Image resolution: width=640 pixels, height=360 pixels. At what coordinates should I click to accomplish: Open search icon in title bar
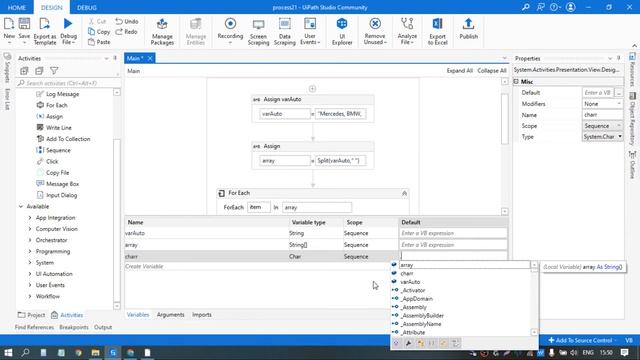526,7
